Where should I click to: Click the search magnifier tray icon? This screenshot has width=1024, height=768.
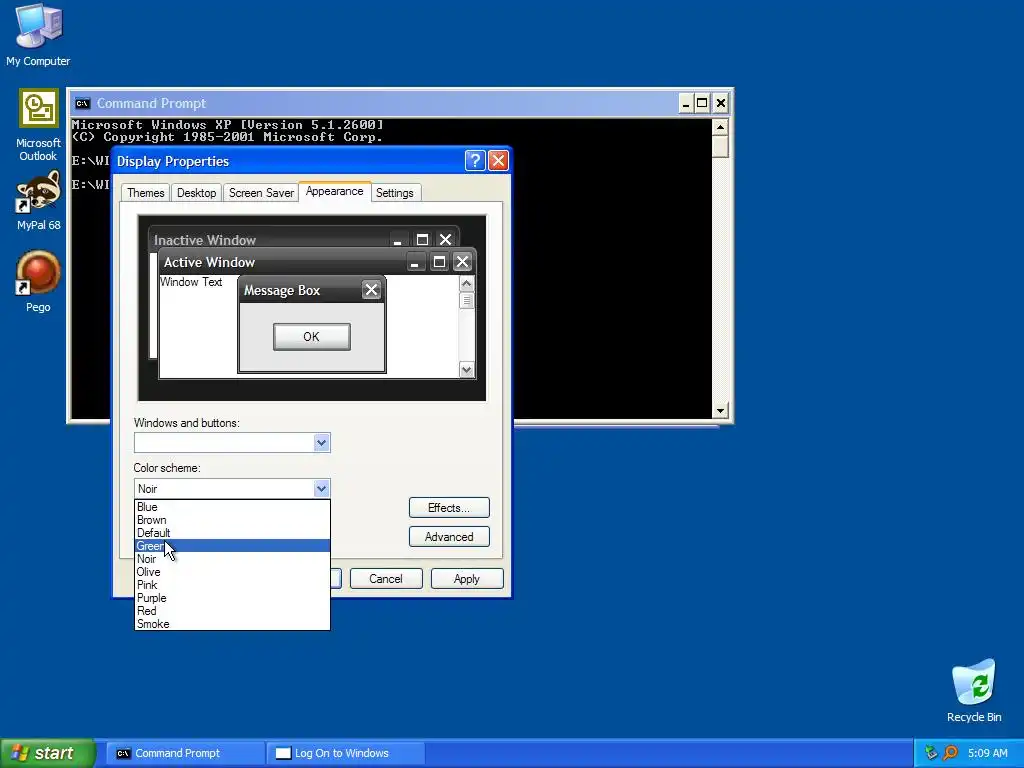click(951, 753)
